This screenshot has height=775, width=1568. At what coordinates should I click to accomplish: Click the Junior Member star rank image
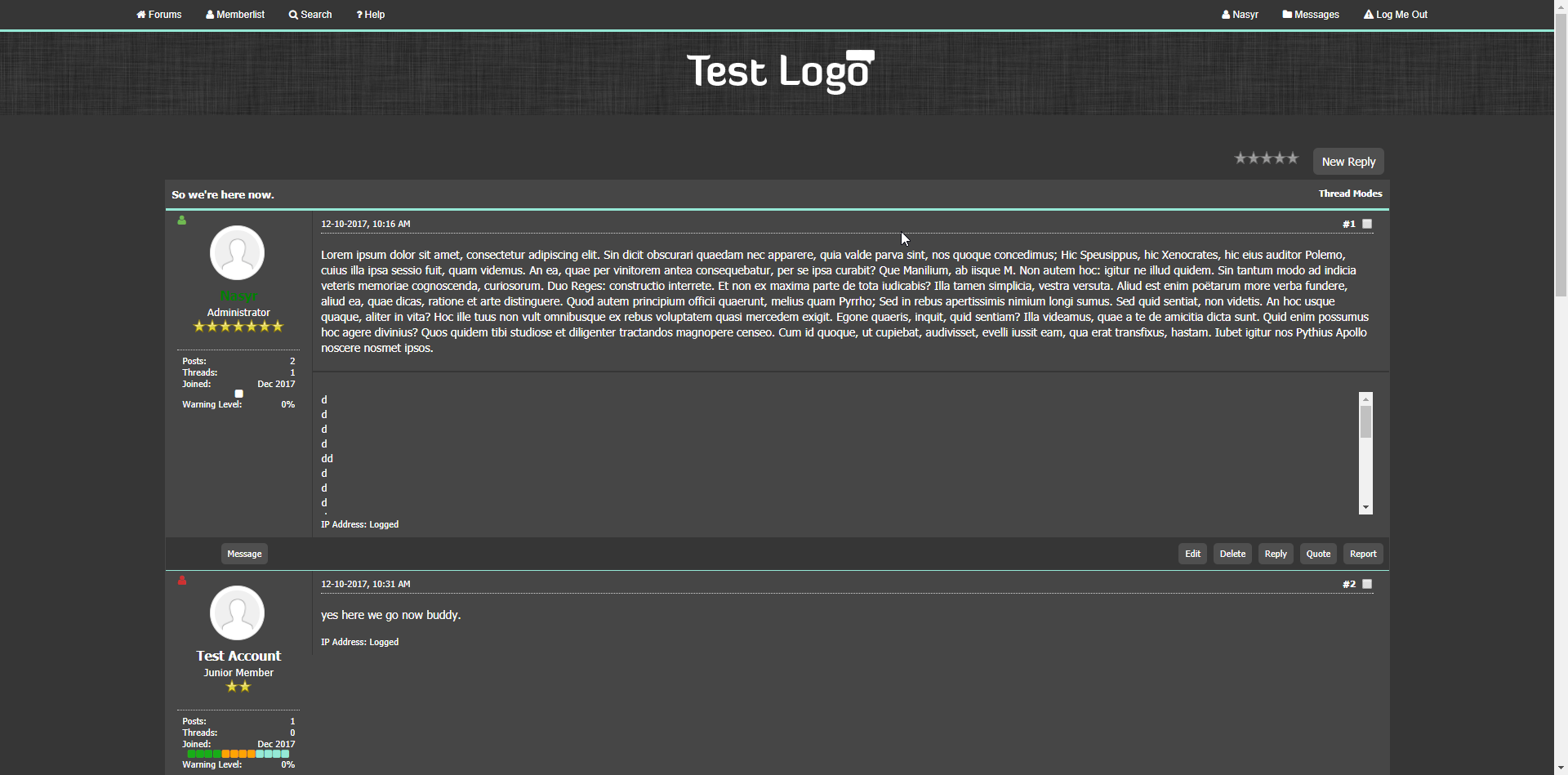point(238,687)
